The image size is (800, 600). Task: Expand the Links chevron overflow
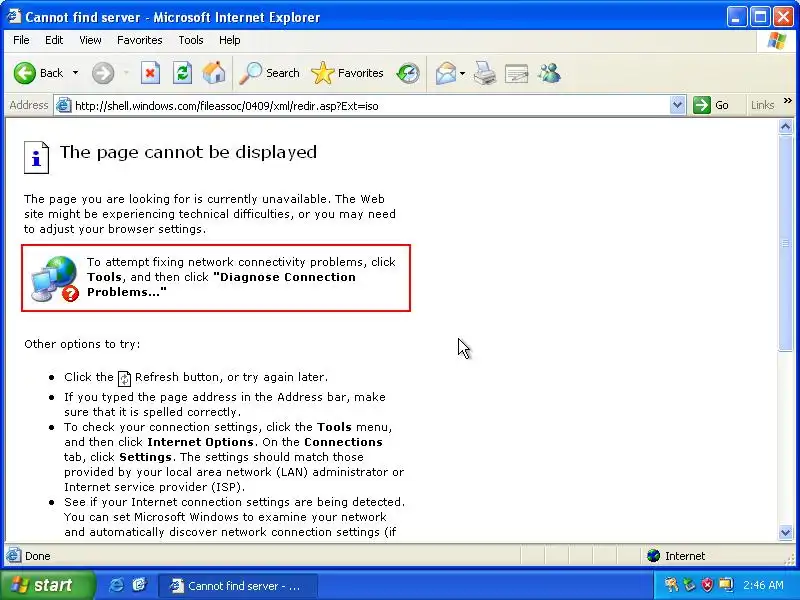(x=788, y=101)
